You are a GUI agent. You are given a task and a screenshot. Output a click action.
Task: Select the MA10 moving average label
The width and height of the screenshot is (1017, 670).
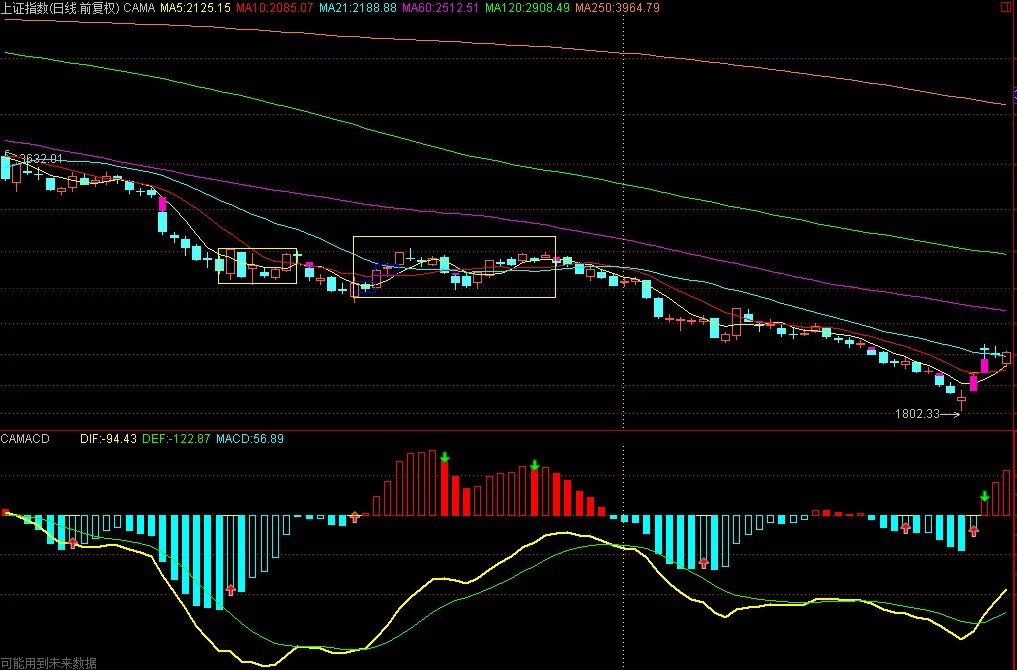274,7
